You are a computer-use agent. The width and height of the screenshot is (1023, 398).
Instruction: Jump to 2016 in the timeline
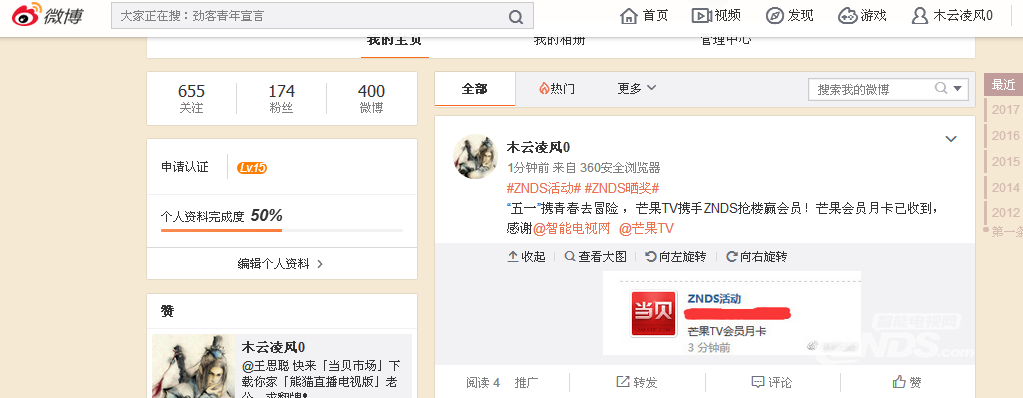[x=1005, y=136]
